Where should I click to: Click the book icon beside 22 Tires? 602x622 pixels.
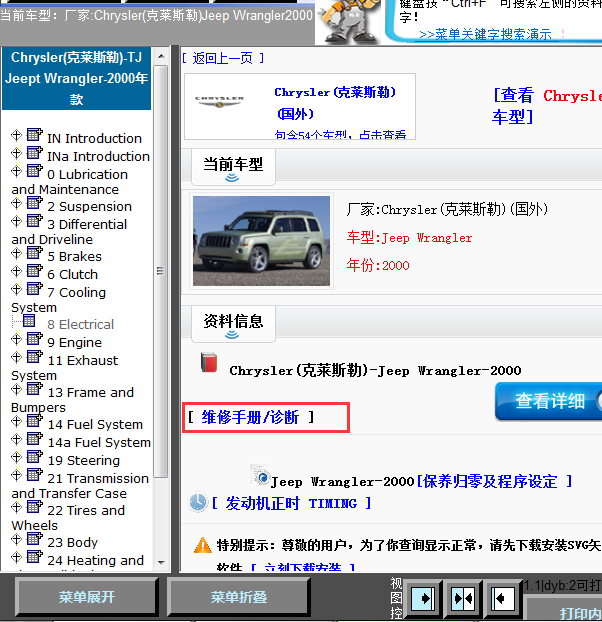(x=35, y=507)
